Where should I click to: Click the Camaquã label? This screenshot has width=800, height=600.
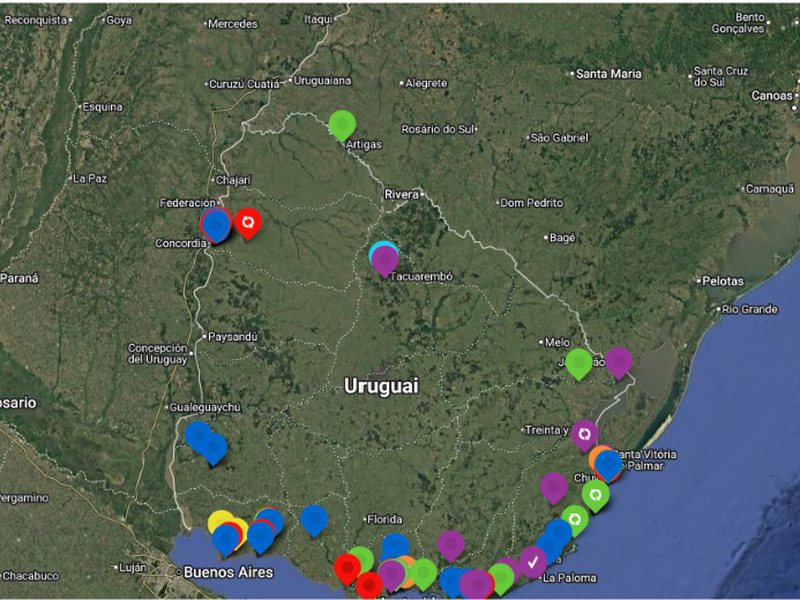(770, 189)
